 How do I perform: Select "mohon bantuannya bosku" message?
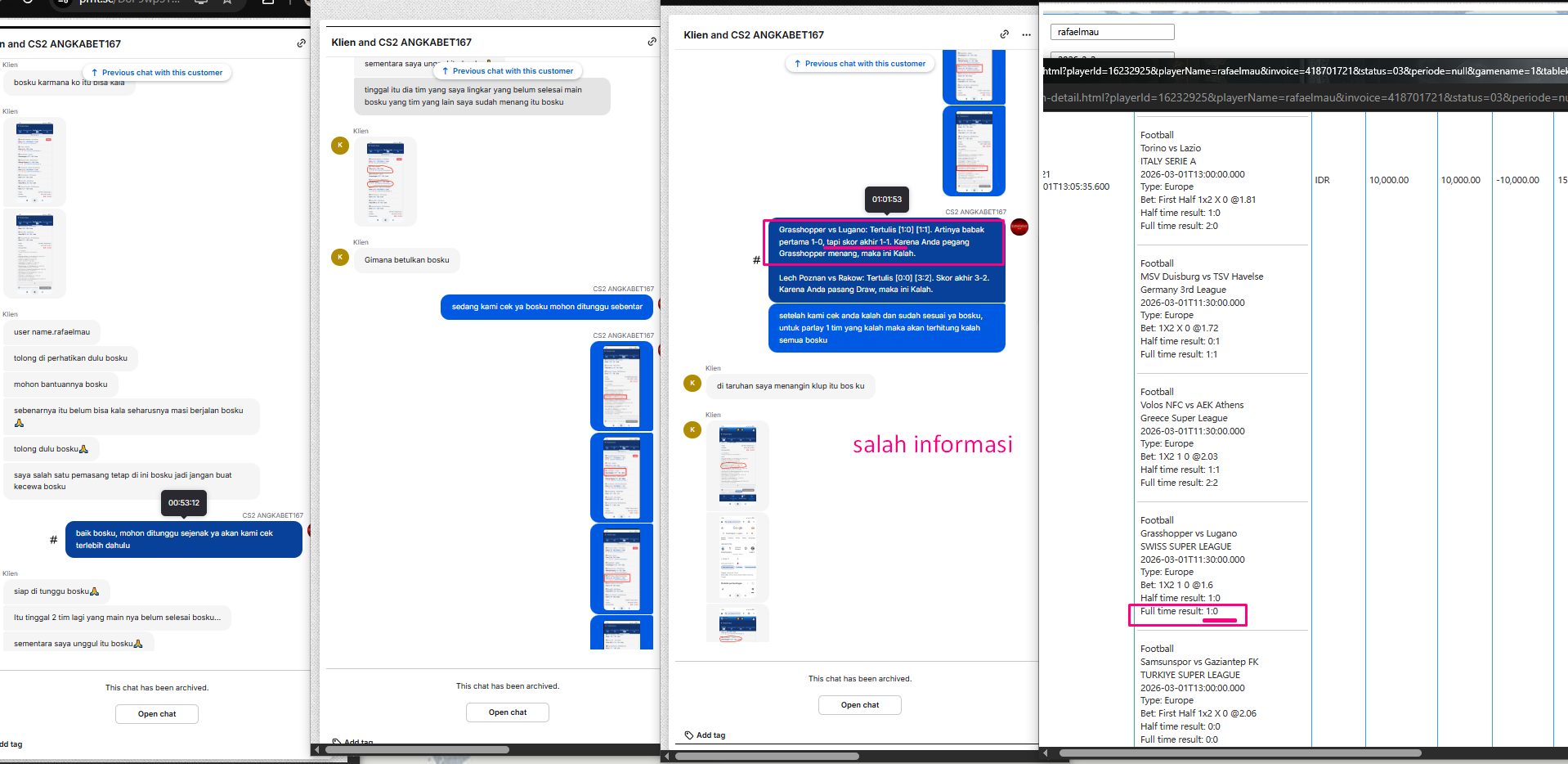pyautogui.click(x=60, y=384)
